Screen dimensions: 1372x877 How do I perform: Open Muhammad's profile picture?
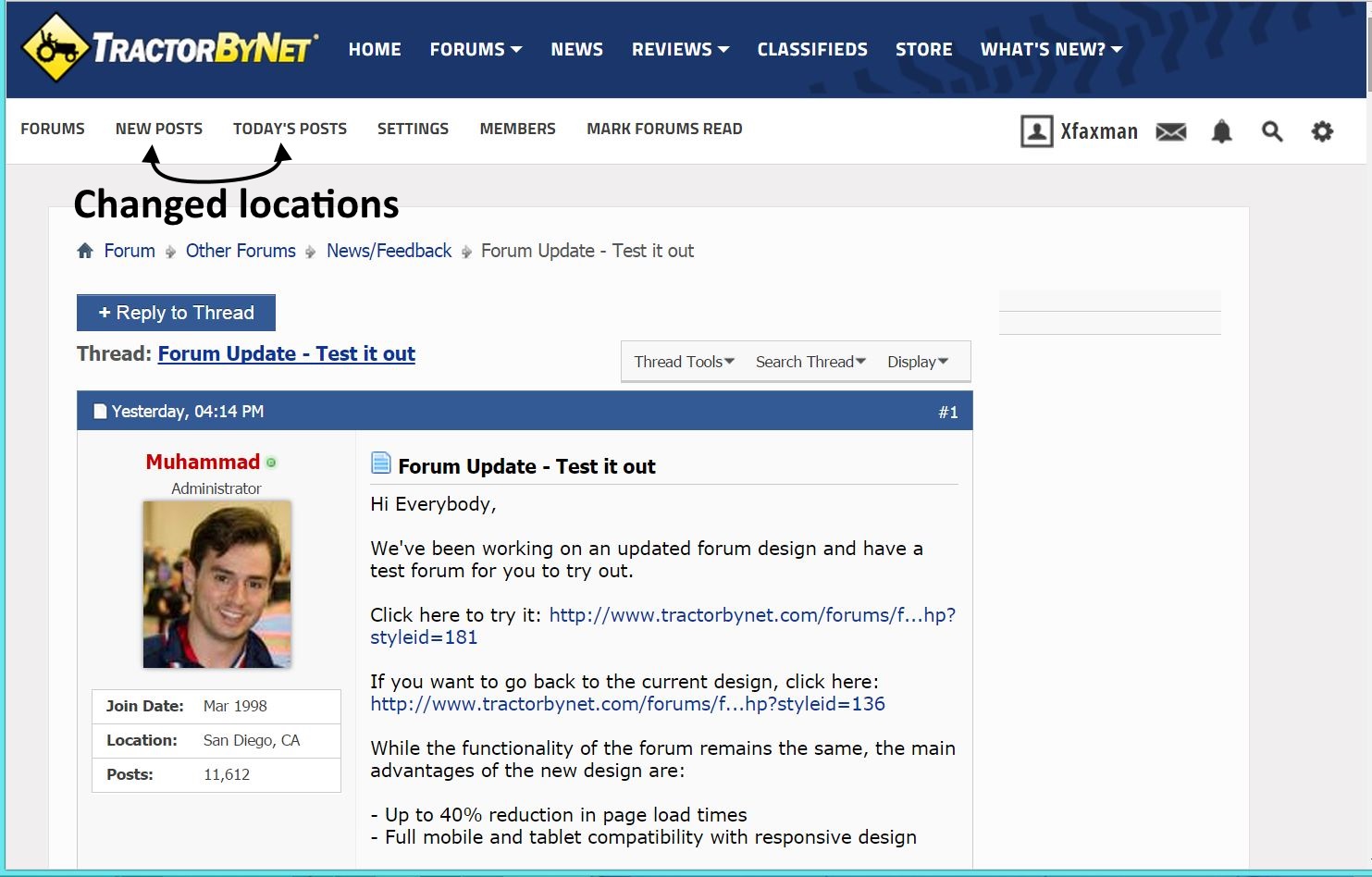click(x=216, y=584)
